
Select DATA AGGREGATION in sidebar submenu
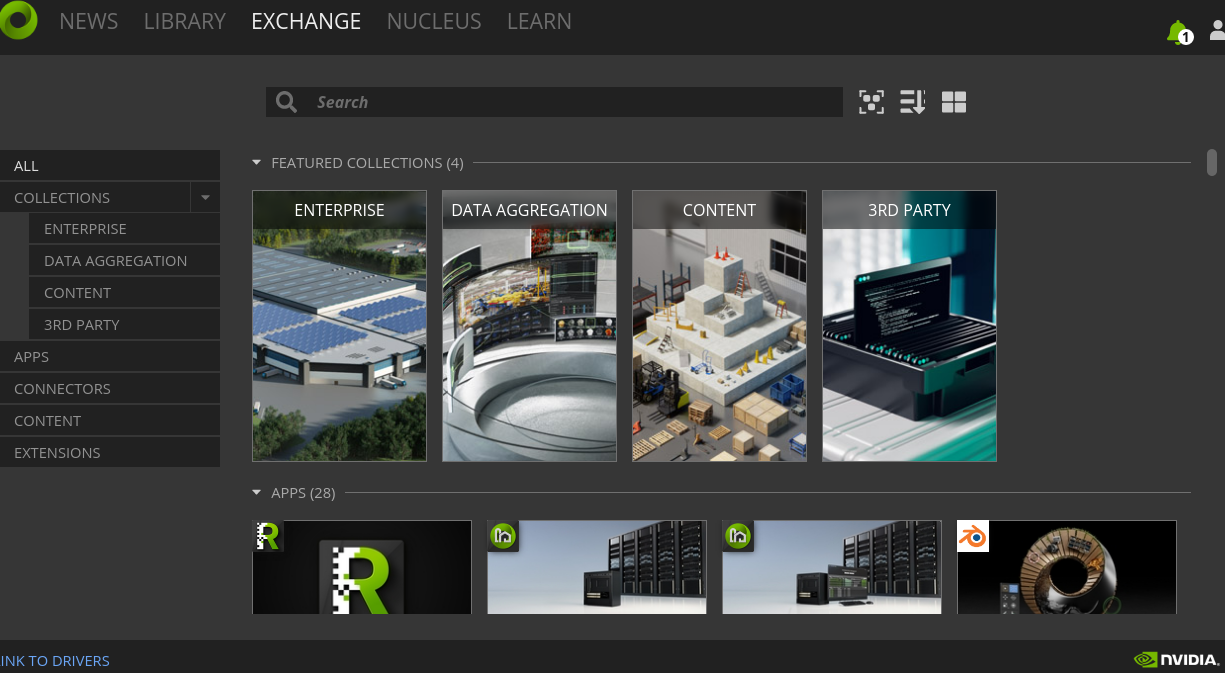tap(125, 261)
